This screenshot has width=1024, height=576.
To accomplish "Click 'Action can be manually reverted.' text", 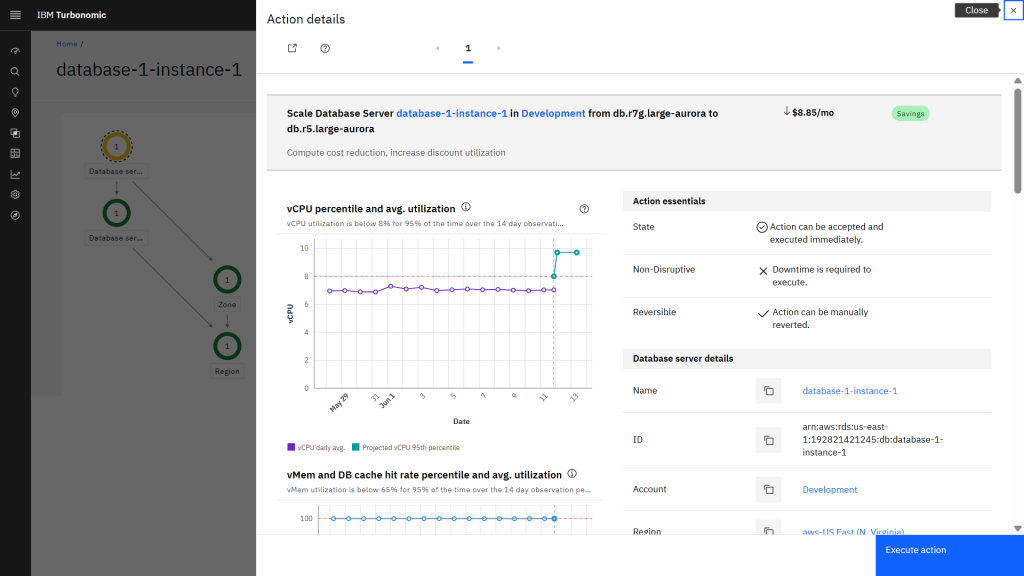I will pos(820,319).
